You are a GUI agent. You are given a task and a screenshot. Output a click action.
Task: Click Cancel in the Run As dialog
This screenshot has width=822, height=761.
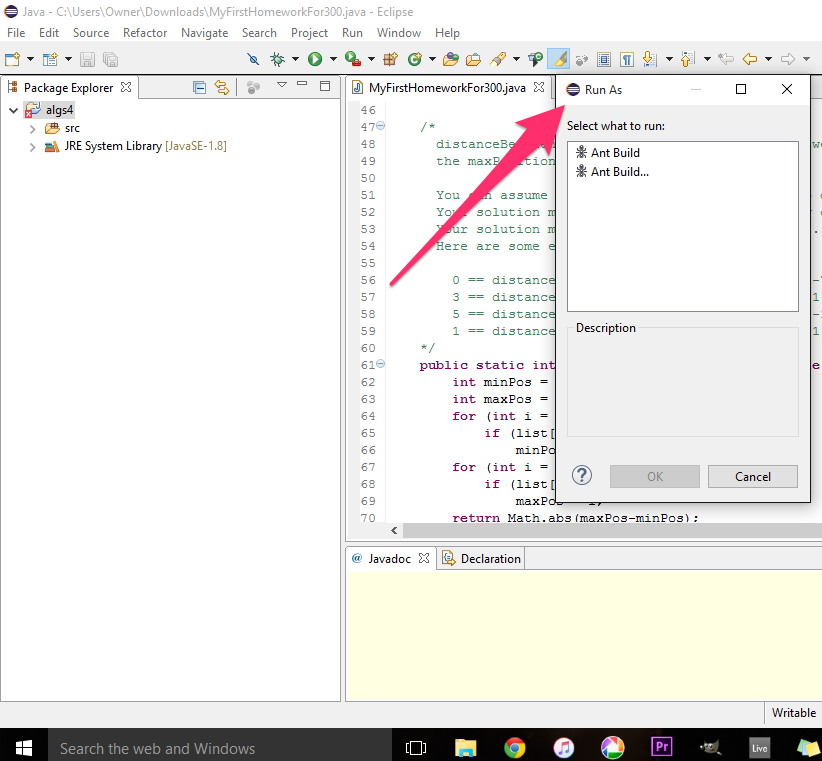click(x=752, y=476)
